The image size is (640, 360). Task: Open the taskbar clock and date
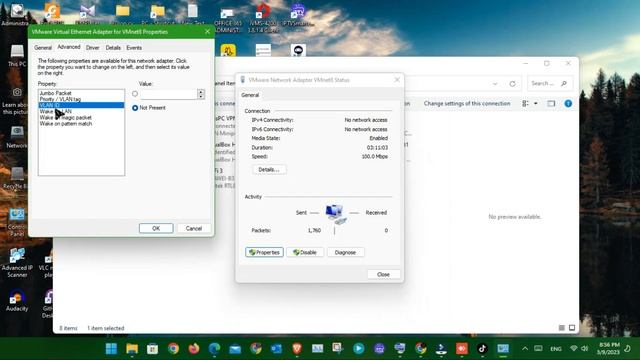coord(608,349)
